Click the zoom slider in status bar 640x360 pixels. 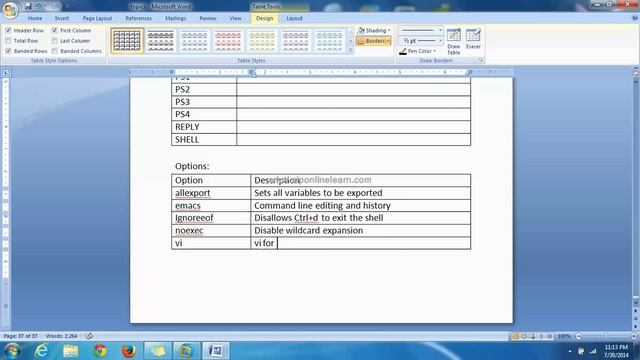coord(606,336)
